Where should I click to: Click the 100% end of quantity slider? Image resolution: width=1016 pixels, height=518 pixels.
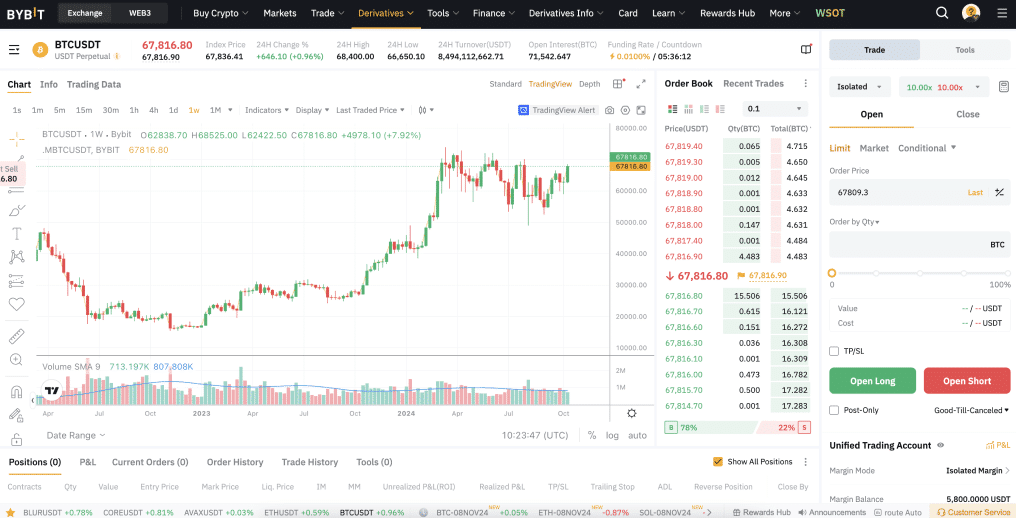point(1008,273)
